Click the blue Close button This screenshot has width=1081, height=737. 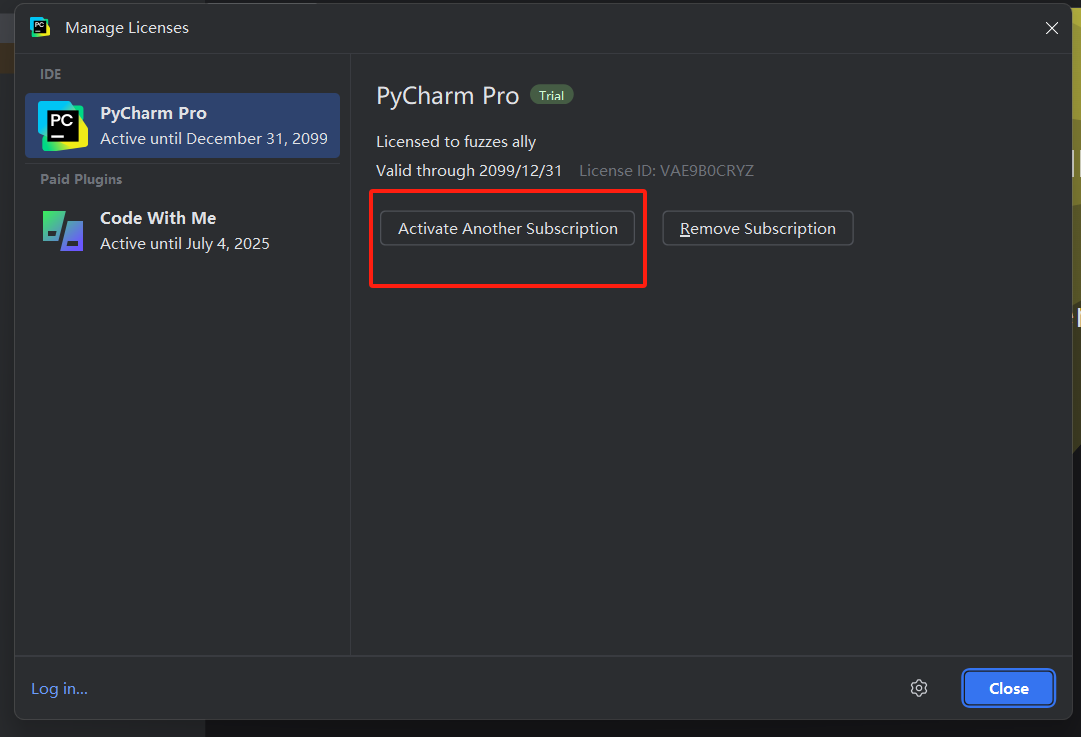pyautogui.click(x=1009, y=688)
